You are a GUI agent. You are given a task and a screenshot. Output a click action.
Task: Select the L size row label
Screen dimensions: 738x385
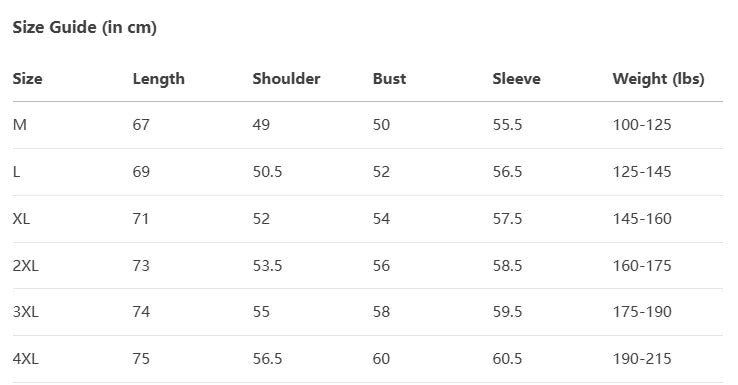pos(16,172)
